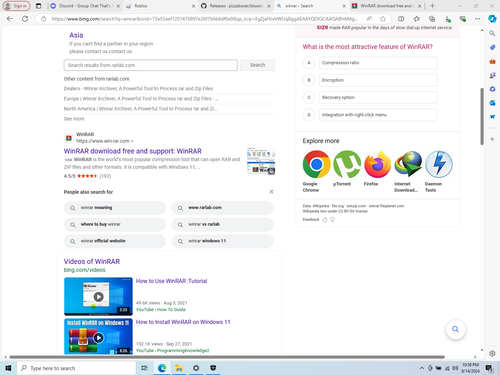The image size is (500, 375).
Task: Play Install WinRAR on Windows 11 thumbnail
Action: click(x=98, y=337)
